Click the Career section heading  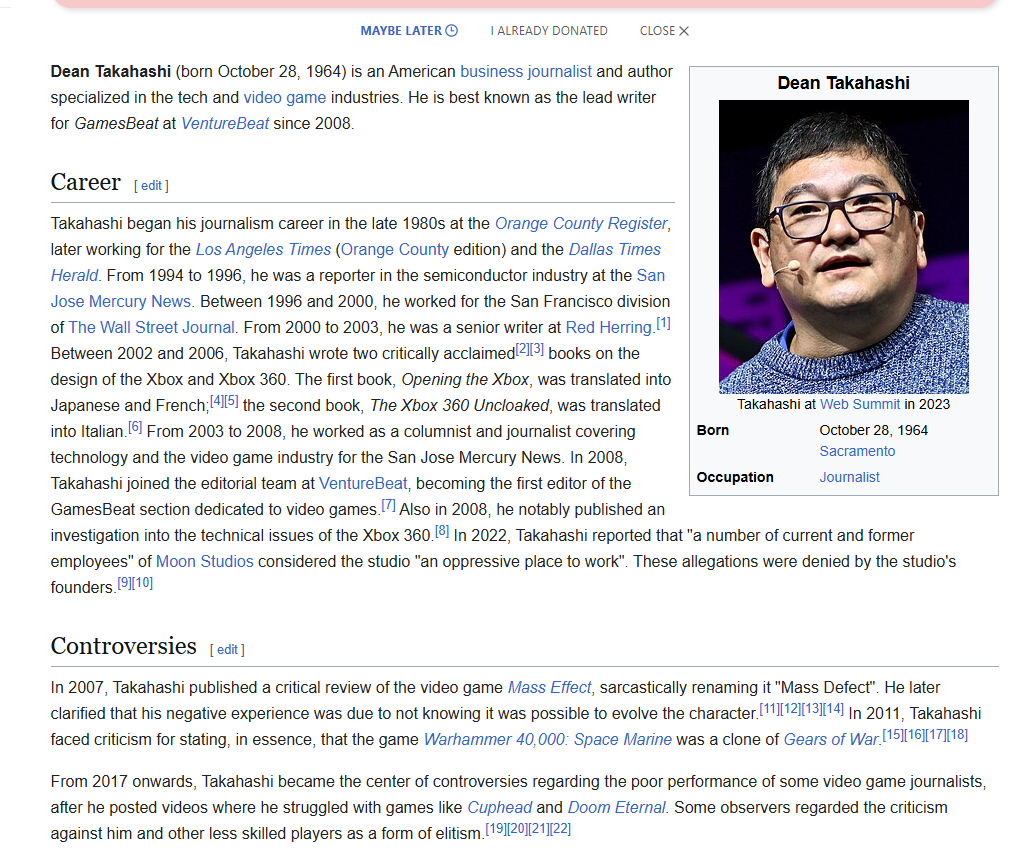click(x=86, y=182)
